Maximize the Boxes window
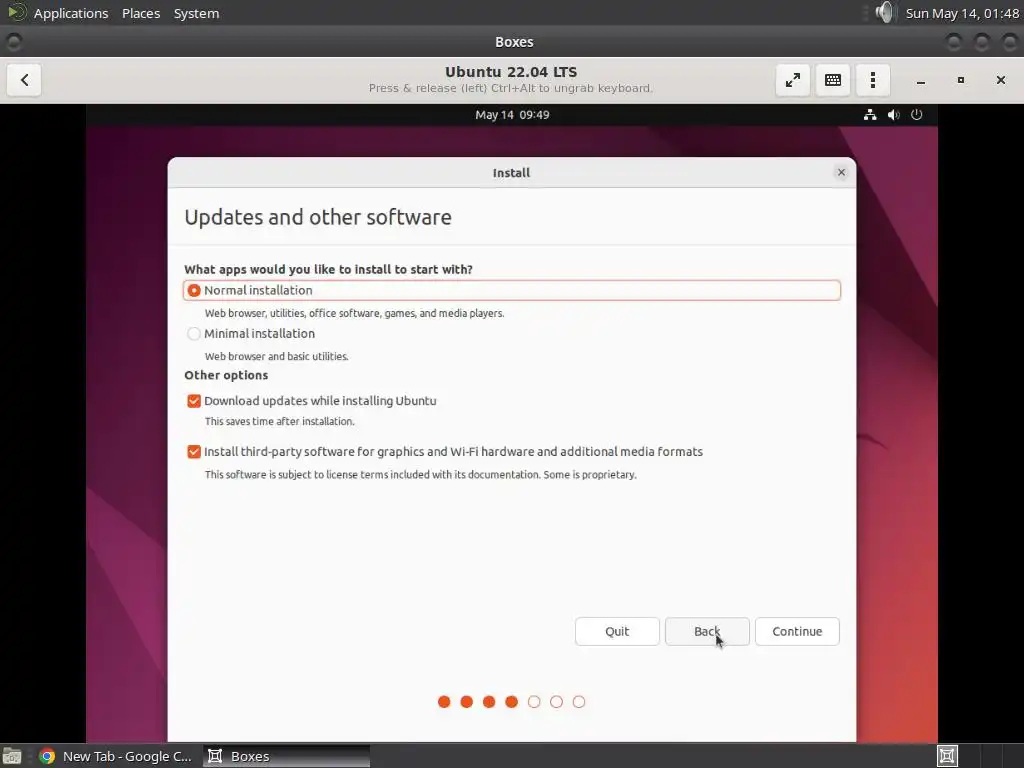 [x=961, y=80]
